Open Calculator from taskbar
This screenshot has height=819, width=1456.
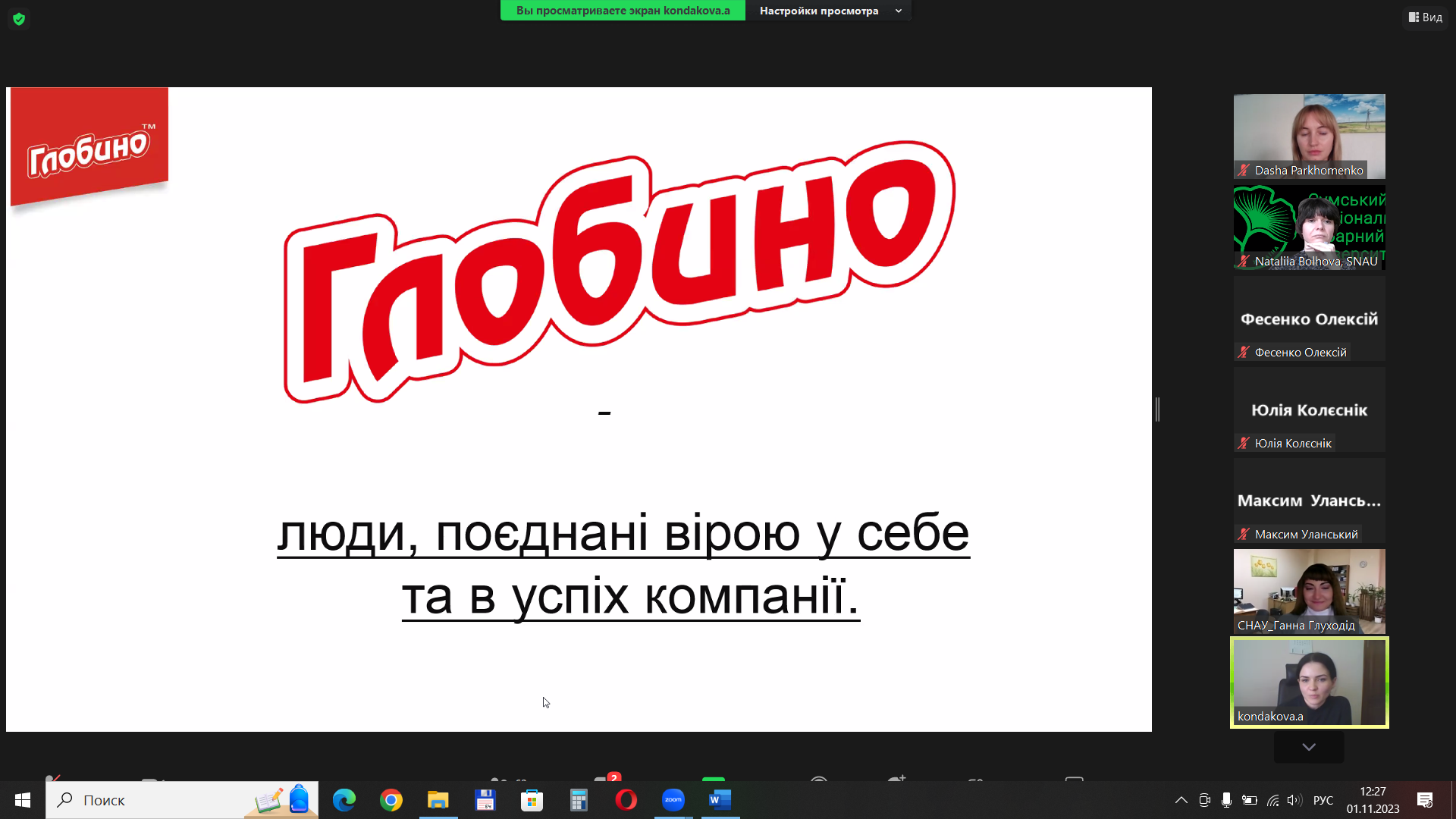(579, 800)
